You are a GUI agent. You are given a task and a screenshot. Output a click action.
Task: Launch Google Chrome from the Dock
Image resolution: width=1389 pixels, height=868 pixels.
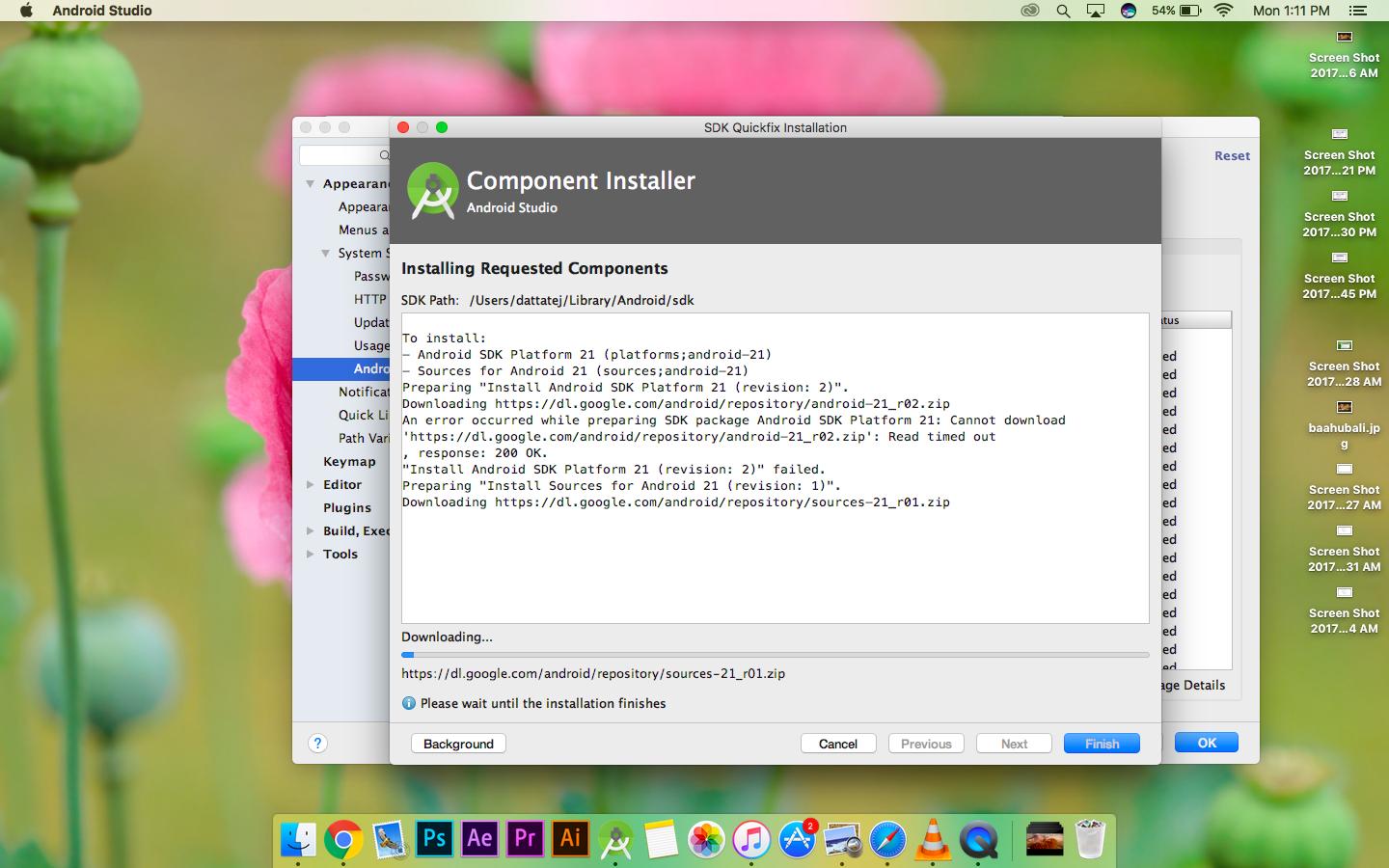coord(343,839)
